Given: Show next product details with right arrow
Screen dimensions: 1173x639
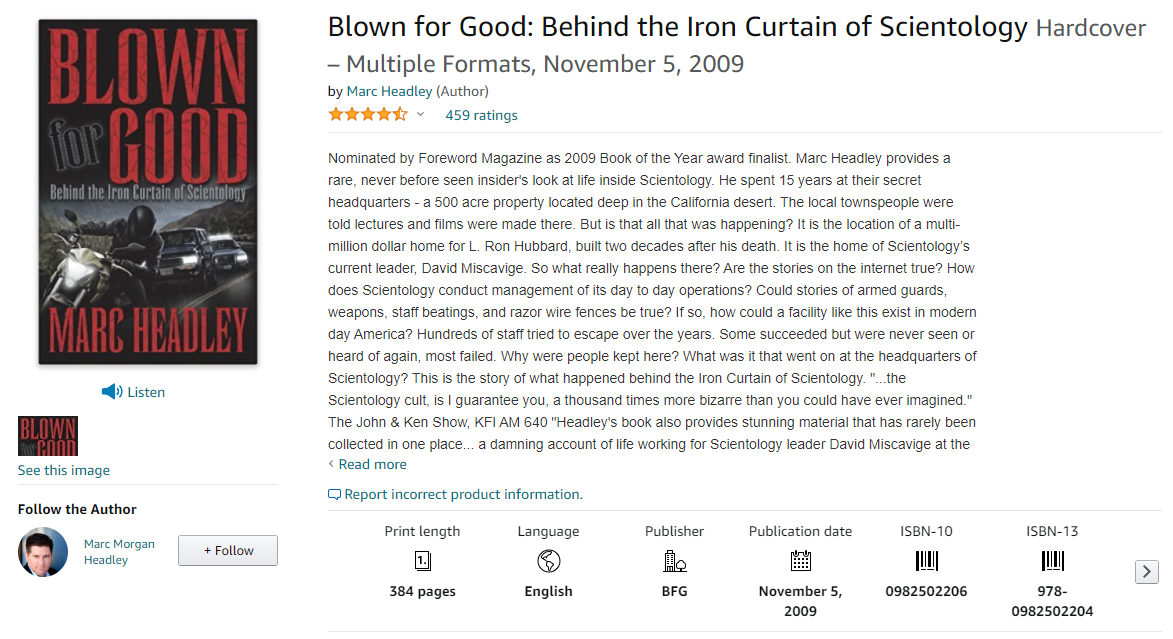Looking at the screenshot, I should tap(1147, 572).
